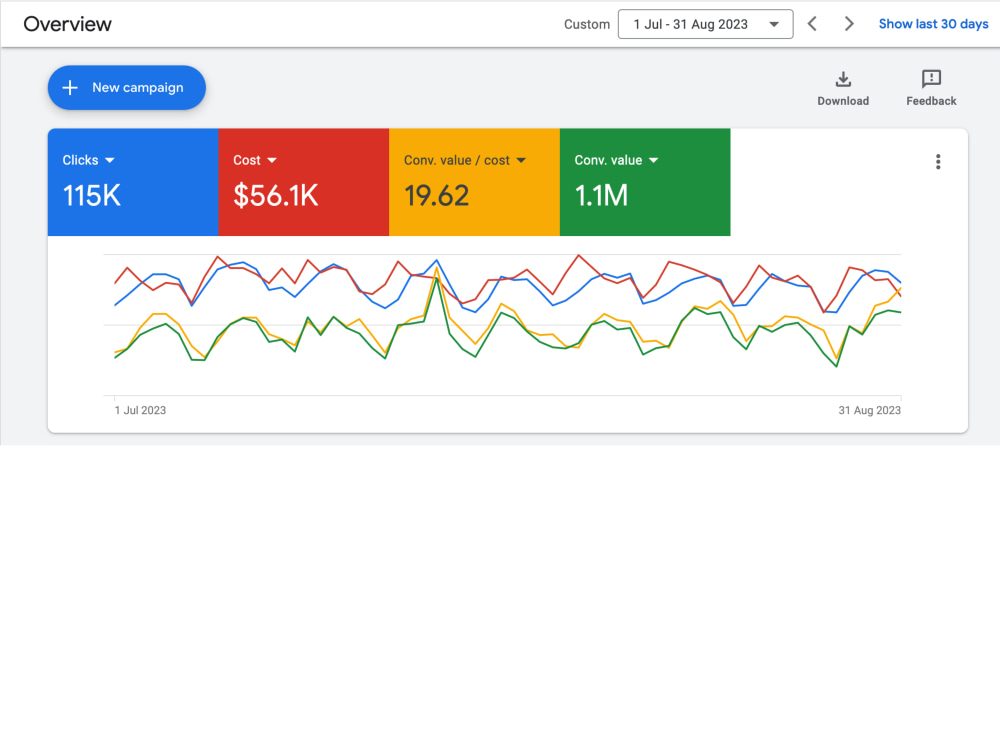Open the date range dropdown 1 Jul - 31 Aug 2023
The height and width of the screenshot is (750, 1000).
click(x=705, y=24)
